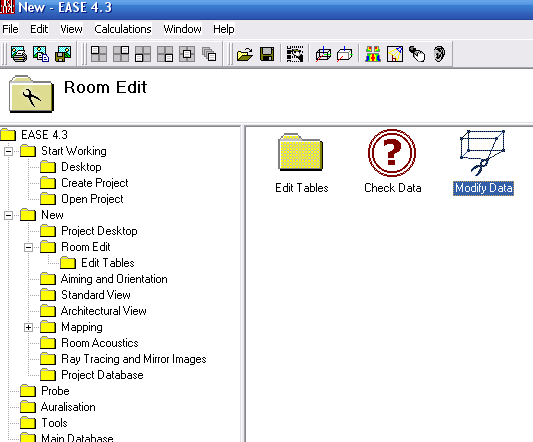Open the View menu
This screenshot has height=442, width=533.
[x=71, y=29]
